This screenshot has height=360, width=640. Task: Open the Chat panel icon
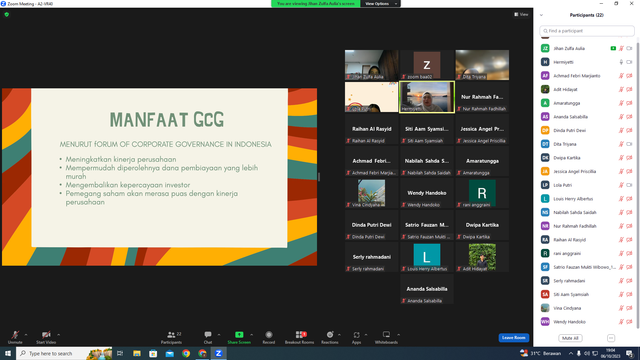208,335
